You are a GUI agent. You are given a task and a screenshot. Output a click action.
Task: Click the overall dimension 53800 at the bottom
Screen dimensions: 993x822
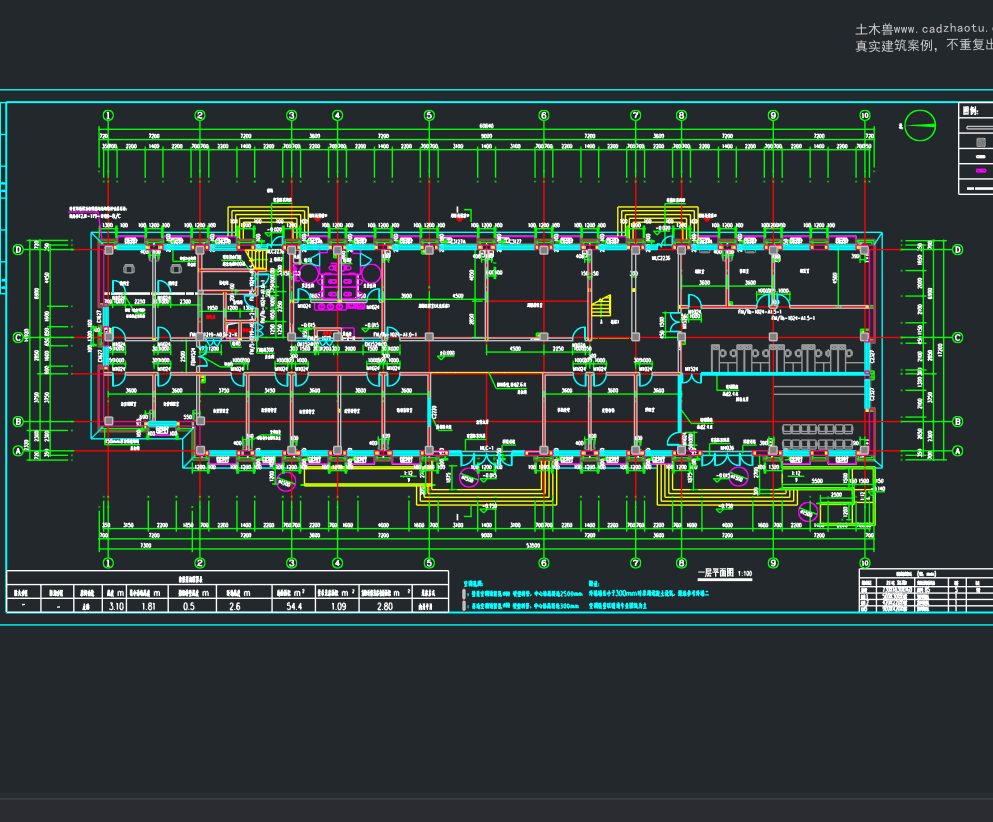[x=533, y=545]
